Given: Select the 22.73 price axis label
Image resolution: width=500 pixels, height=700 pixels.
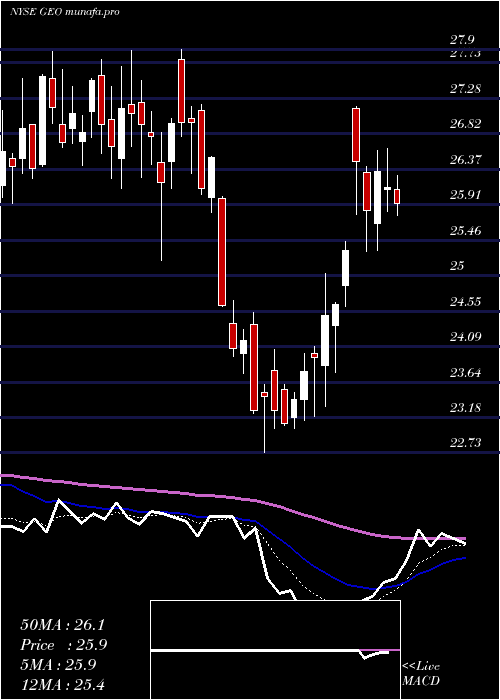Looking at the screenshot, I should tap(465, 442).
